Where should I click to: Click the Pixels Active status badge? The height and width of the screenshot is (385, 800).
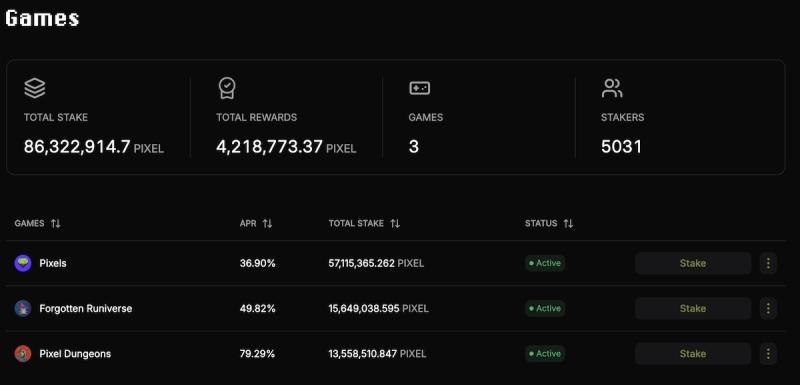pyautogui.click(x=545, y=263)
